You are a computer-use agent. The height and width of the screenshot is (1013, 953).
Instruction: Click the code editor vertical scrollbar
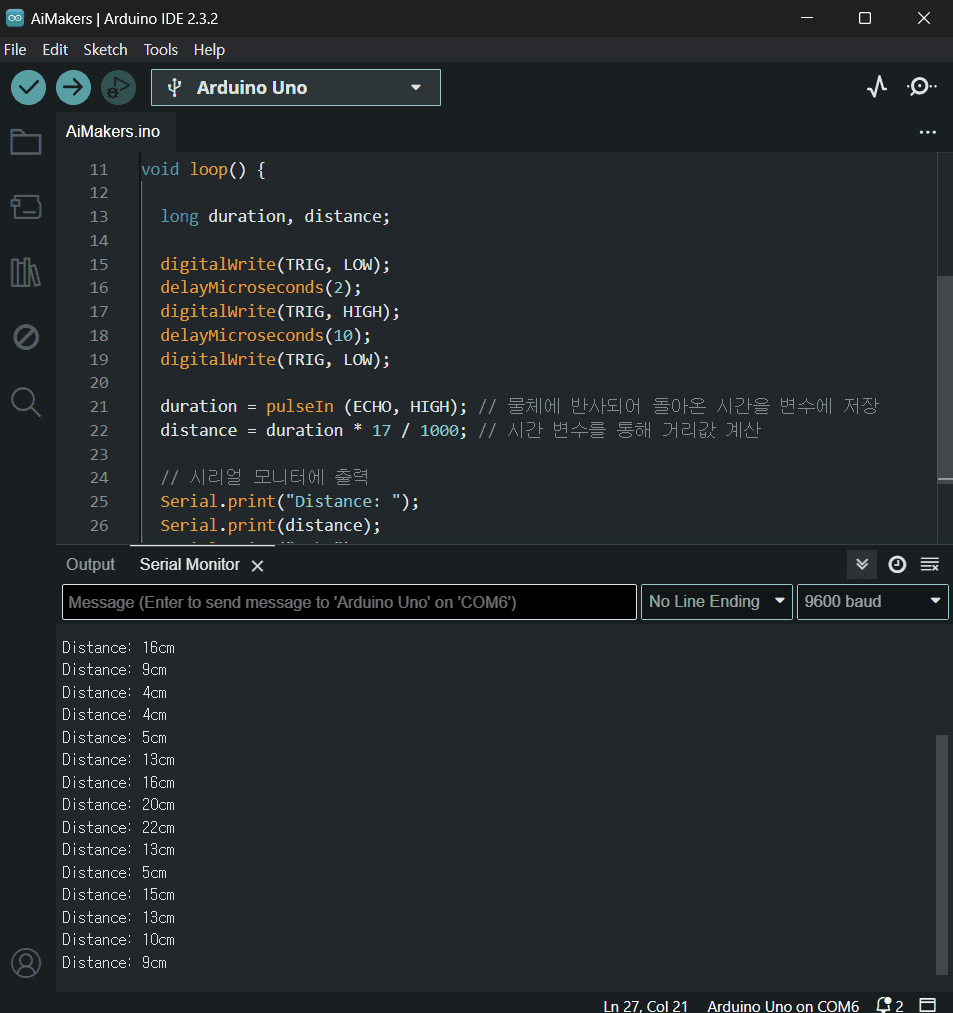tap(944, 380)
